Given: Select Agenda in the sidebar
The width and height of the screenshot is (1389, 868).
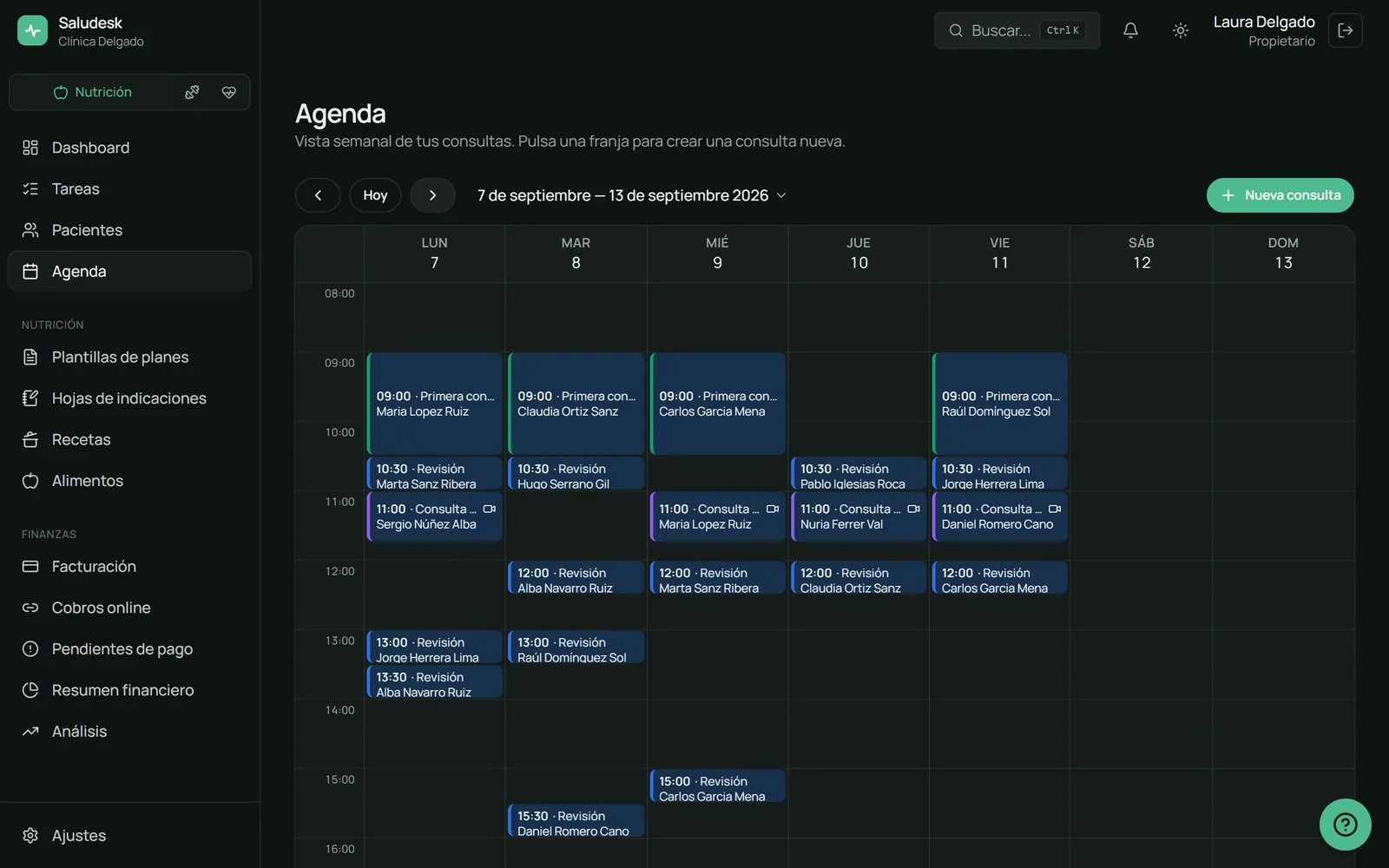Looking at the screenshot, I should [x=129, y=271].
